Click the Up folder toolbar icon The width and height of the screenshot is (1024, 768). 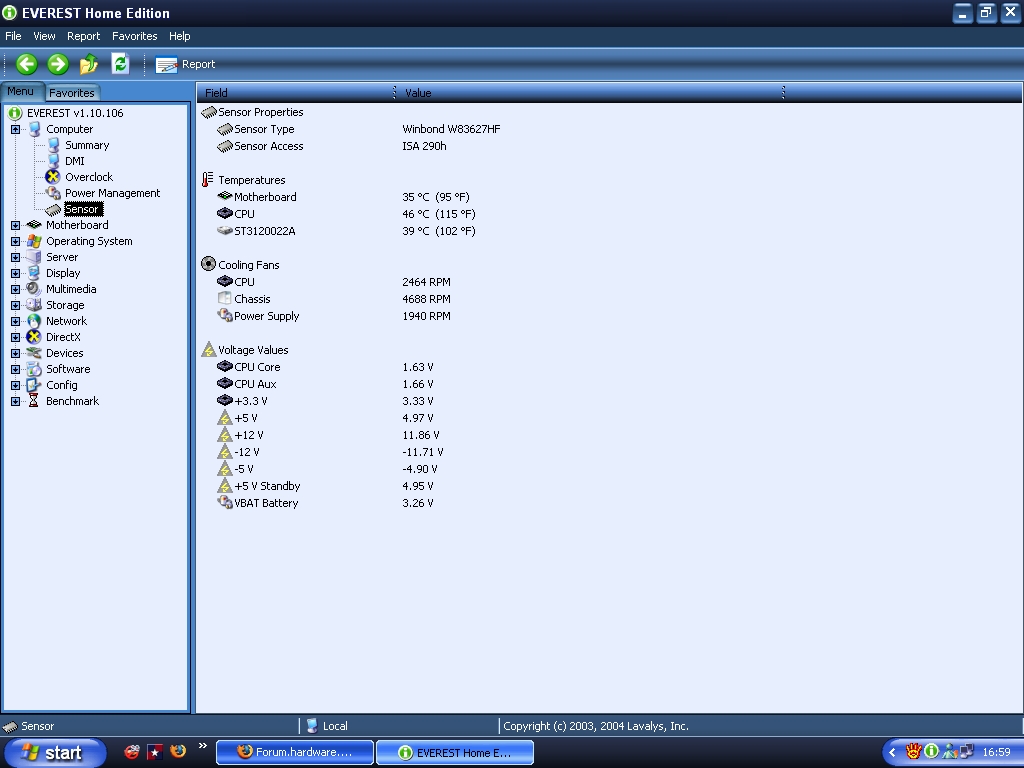[x=89, y=64]
